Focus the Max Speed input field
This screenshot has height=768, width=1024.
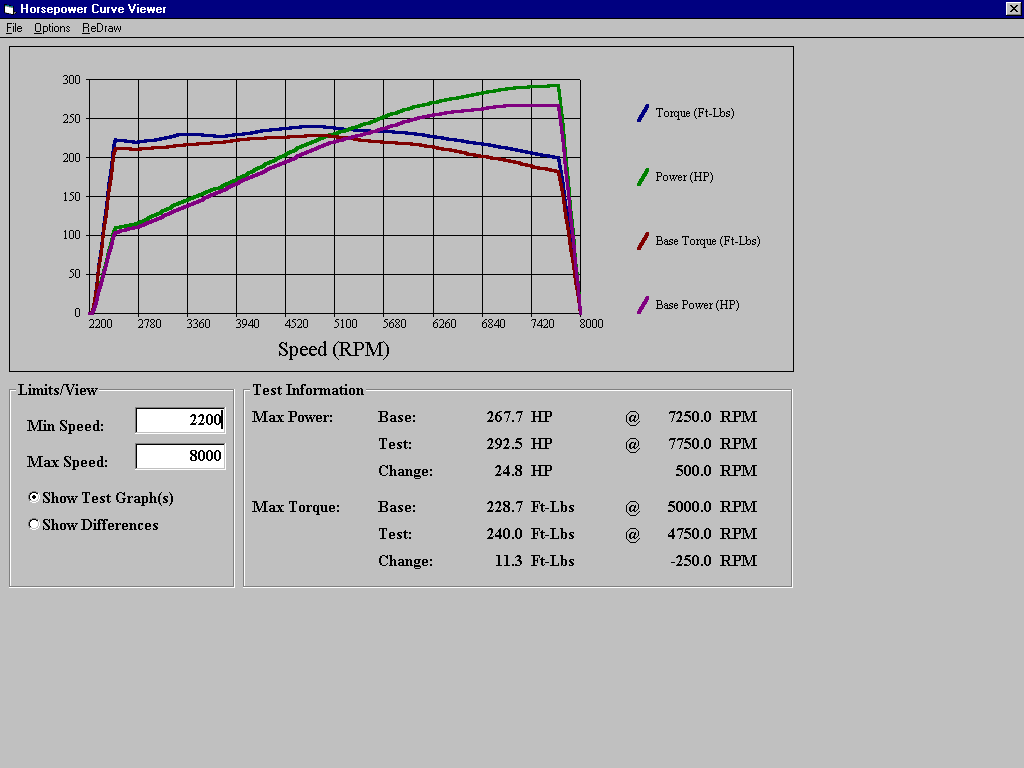(180, 456)
